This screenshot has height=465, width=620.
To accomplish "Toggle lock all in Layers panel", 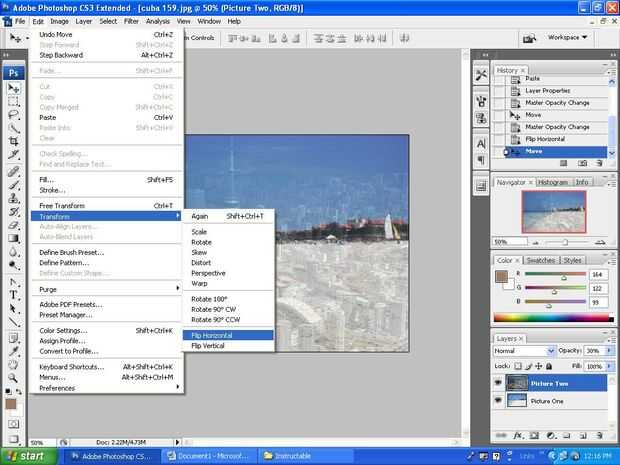I will (x=549, y=366).
